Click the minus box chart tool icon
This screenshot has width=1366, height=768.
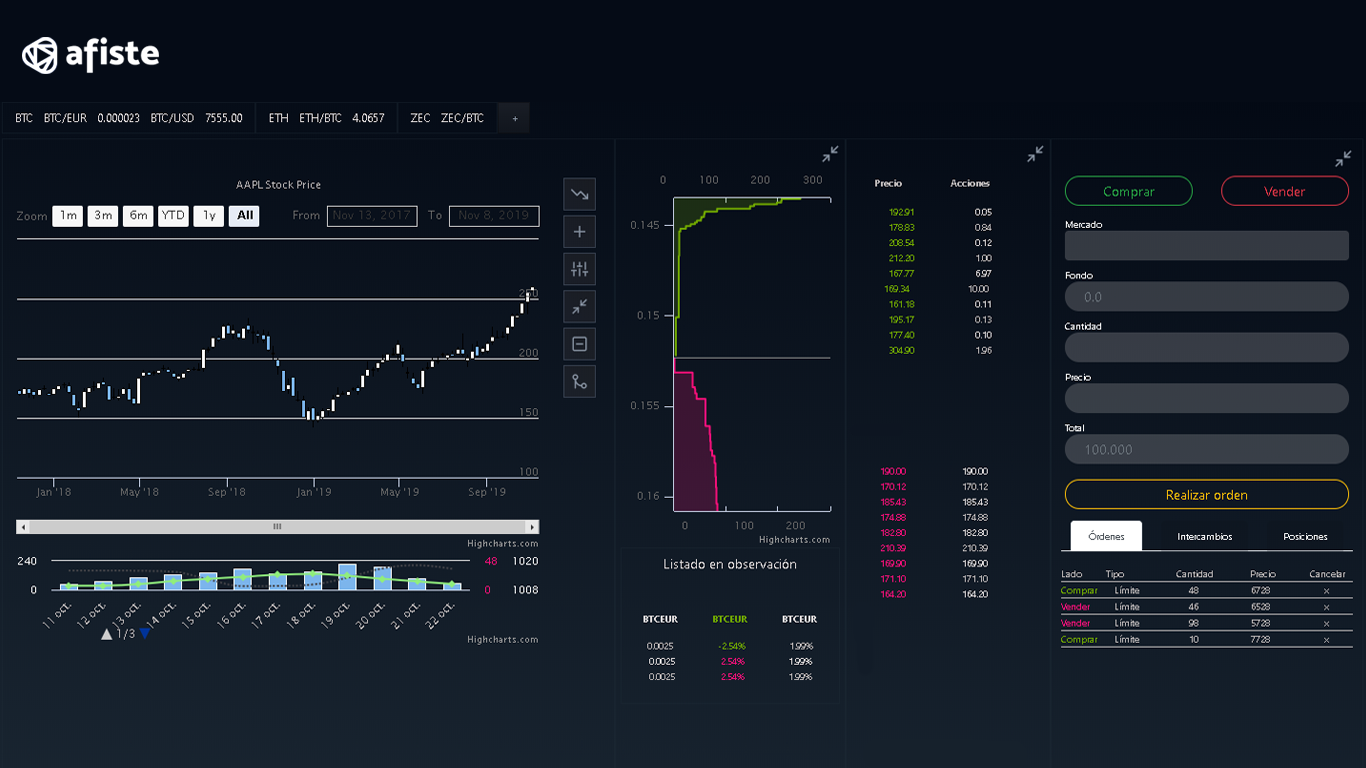579,344
